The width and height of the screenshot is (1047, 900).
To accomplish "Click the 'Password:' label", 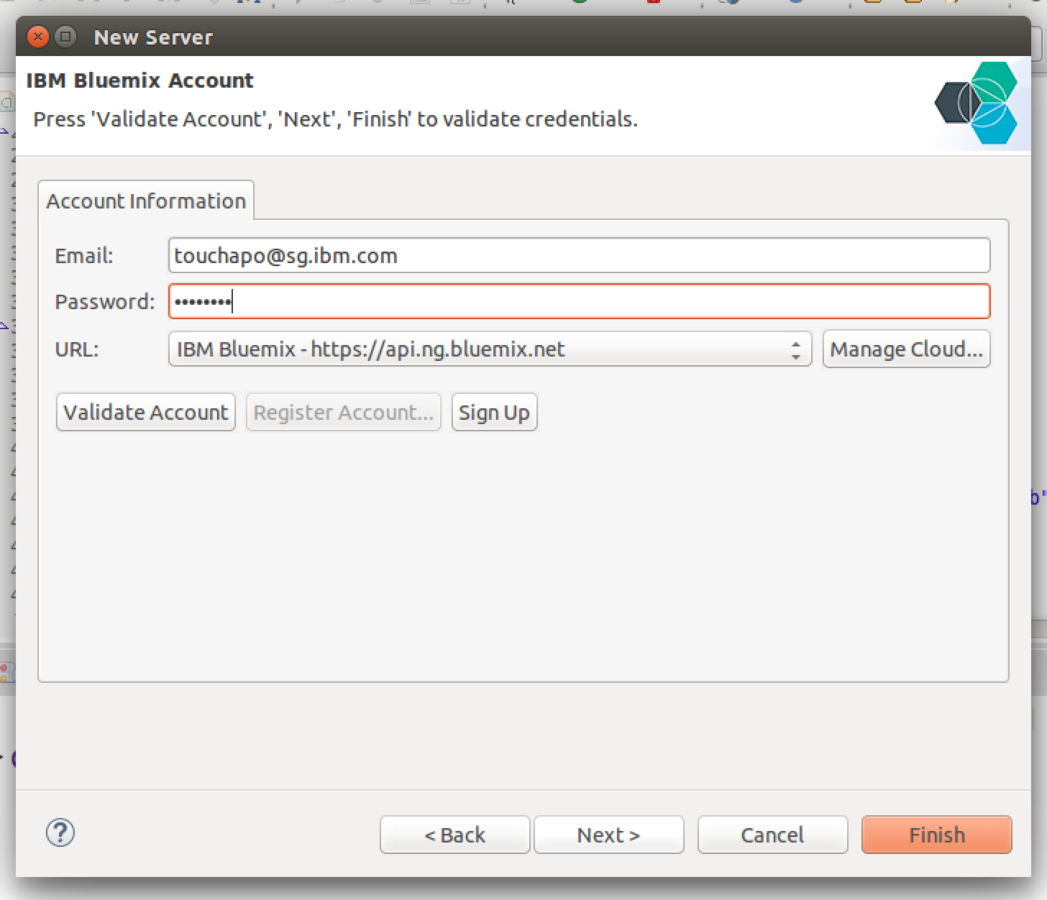I will click(105, 302).
